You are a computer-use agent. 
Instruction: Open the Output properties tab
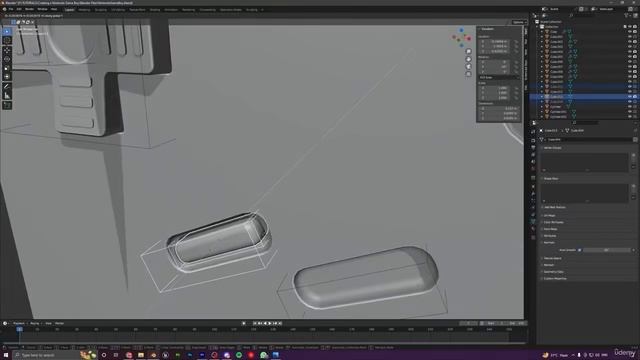(533, 148)
